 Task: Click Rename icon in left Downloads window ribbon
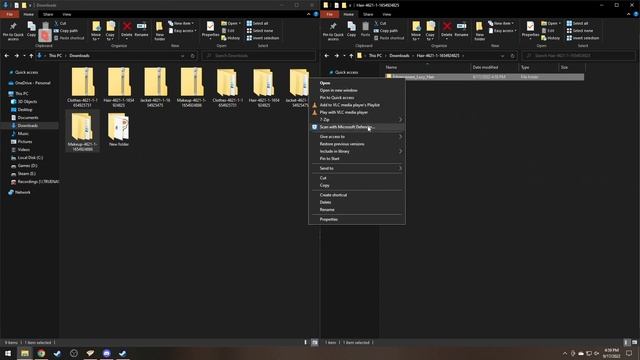141,29
